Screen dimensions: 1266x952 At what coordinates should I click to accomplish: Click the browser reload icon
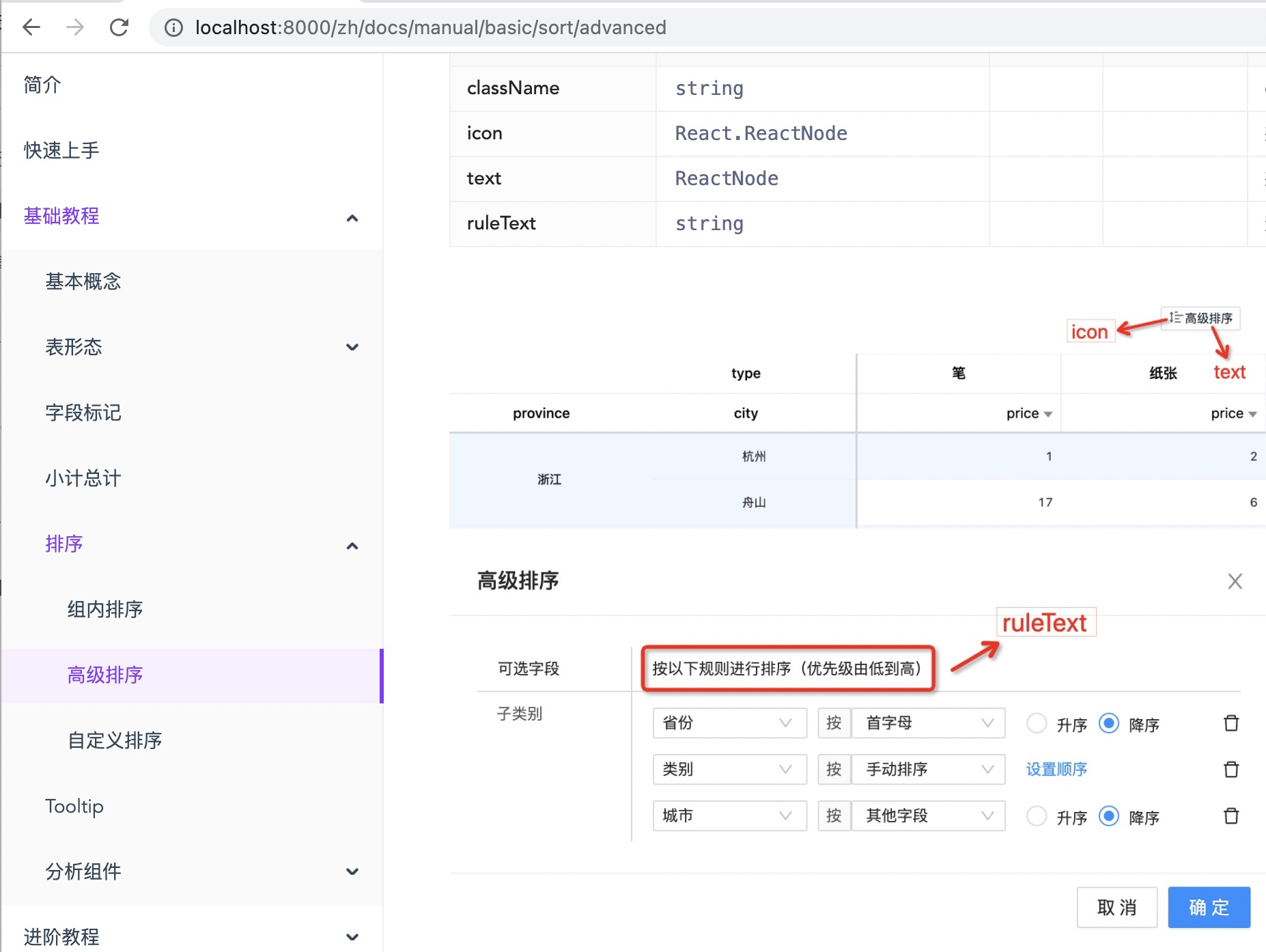pos(119,27)
